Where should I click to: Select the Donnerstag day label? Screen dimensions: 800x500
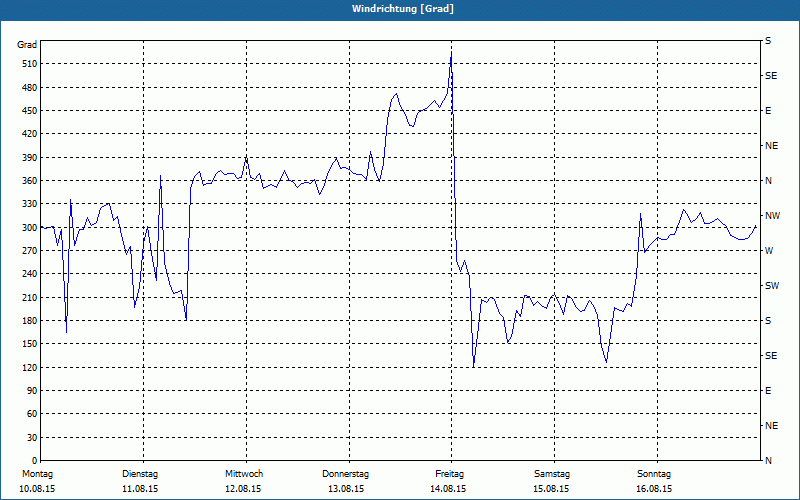345,474
